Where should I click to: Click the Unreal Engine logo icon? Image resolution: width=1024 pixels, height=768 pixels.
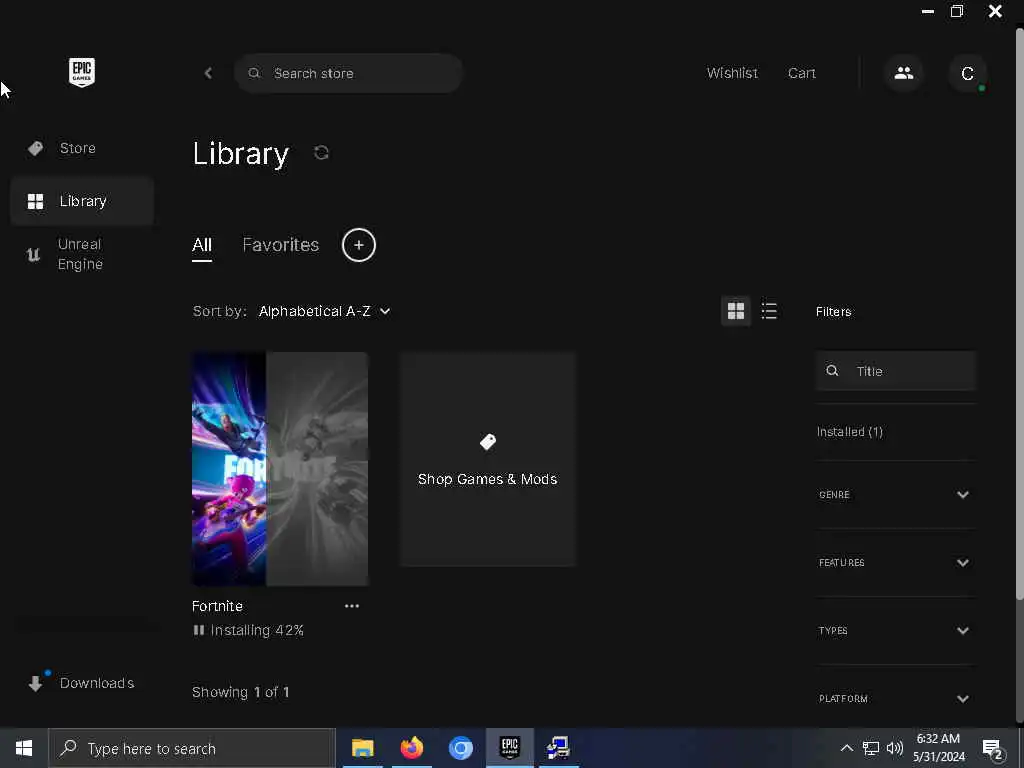(x=33, y=254)
